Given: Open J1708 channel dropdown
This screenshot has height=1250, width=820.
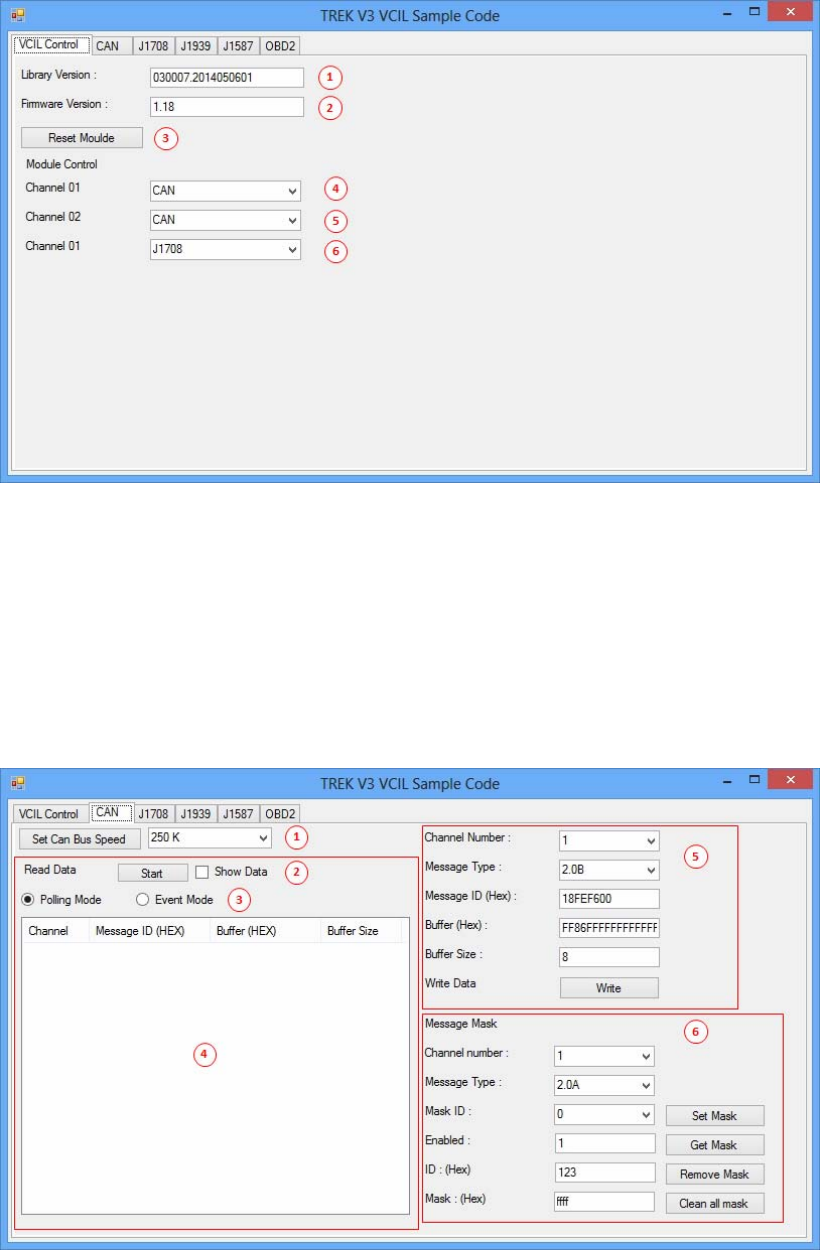Looking at the screenshot, I should pos(225,250).
